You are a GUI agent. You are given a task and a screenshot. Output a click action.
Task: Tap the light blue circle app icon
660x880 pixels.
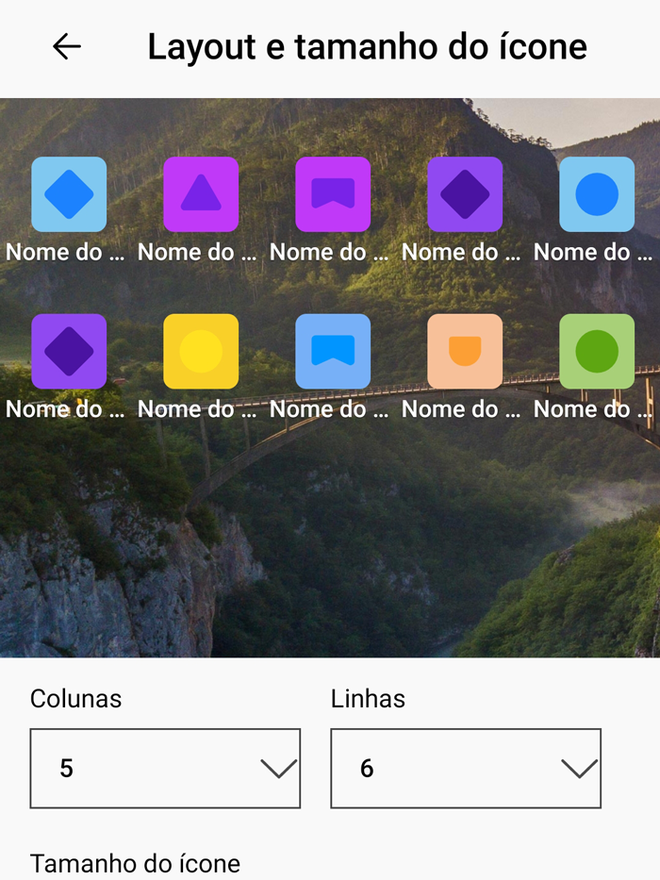pyautogui.click(x=597, y=194)
